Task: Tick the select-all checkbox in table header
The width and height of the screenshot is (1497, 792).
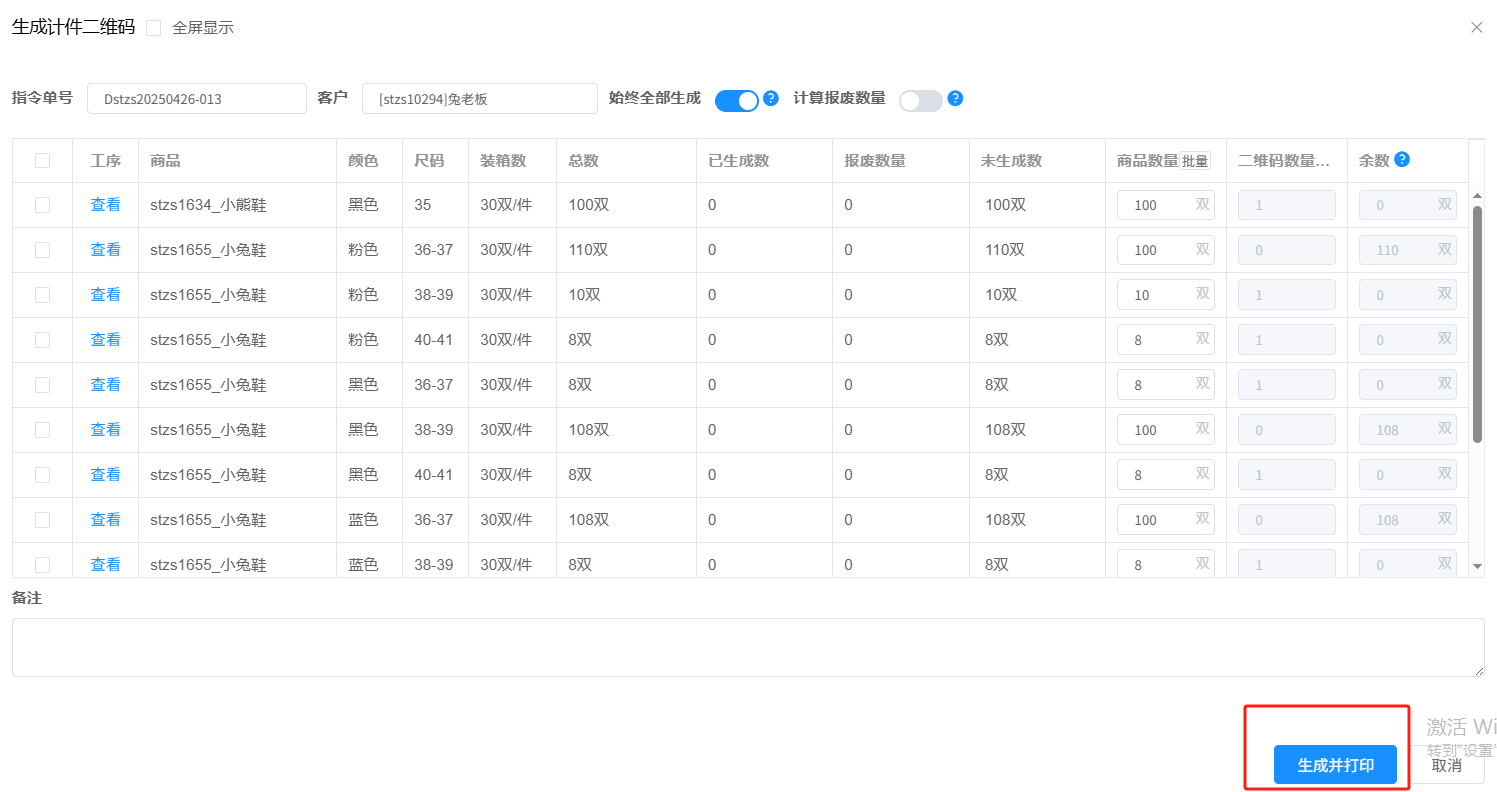Action: 42,160
